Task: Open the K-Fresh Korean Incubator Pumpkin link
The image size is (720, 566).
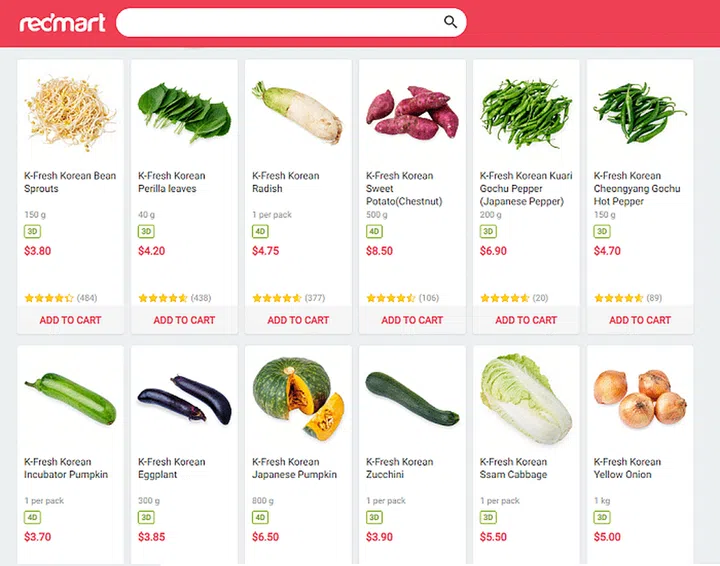Action: 66,468
